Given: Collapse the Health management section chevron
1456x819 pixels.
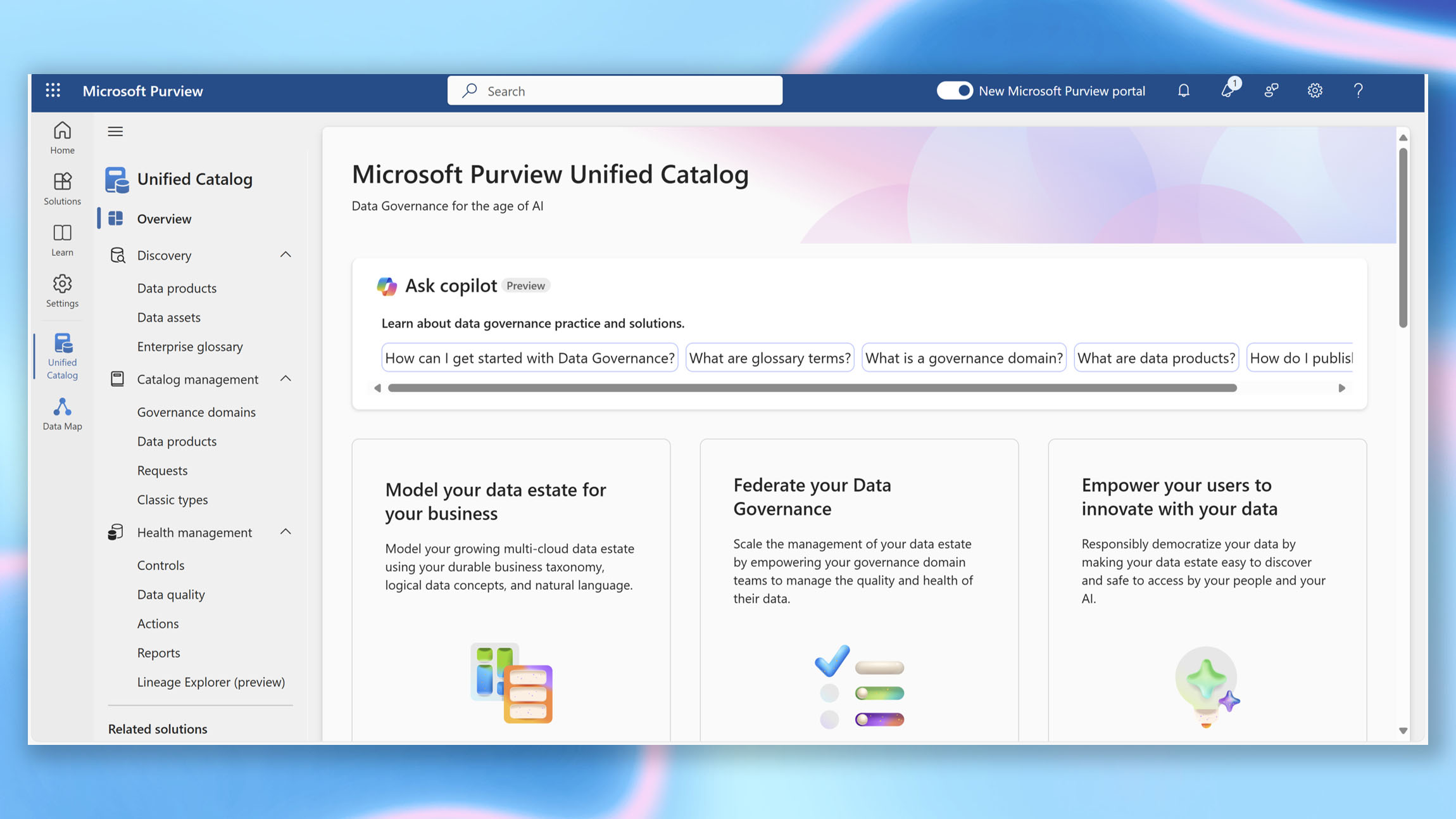Looking at the screenshot, I should (286, 532).
